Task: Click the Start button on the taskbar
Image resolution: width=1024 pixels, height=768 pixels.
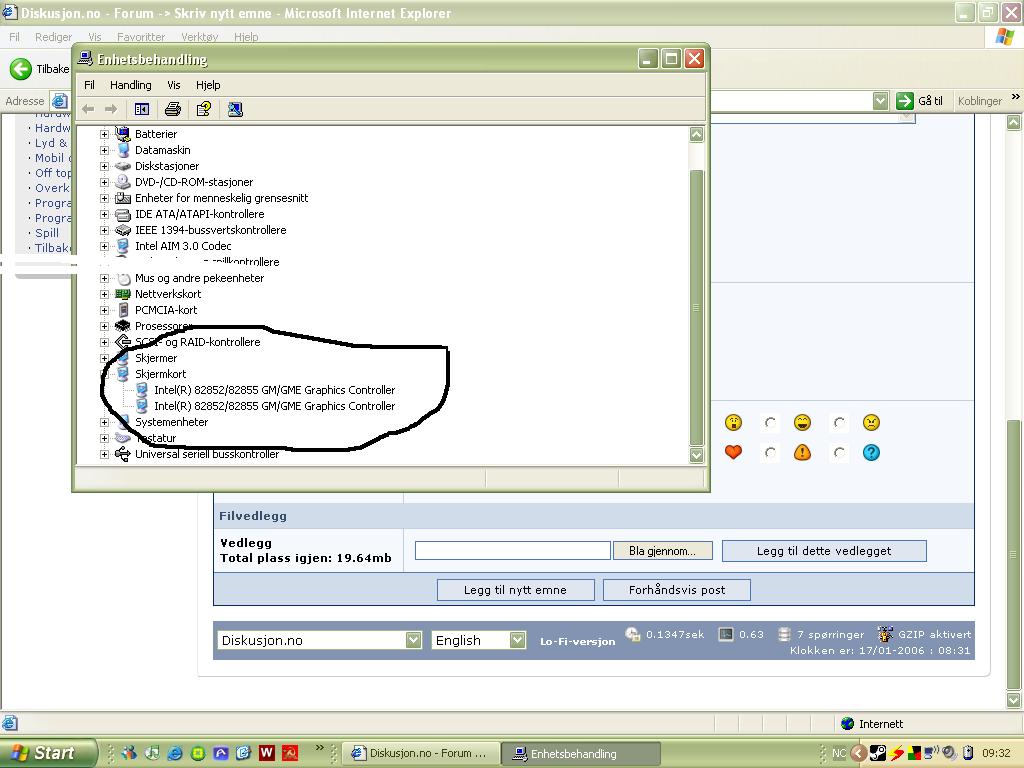Action: (x=48, y=753)
